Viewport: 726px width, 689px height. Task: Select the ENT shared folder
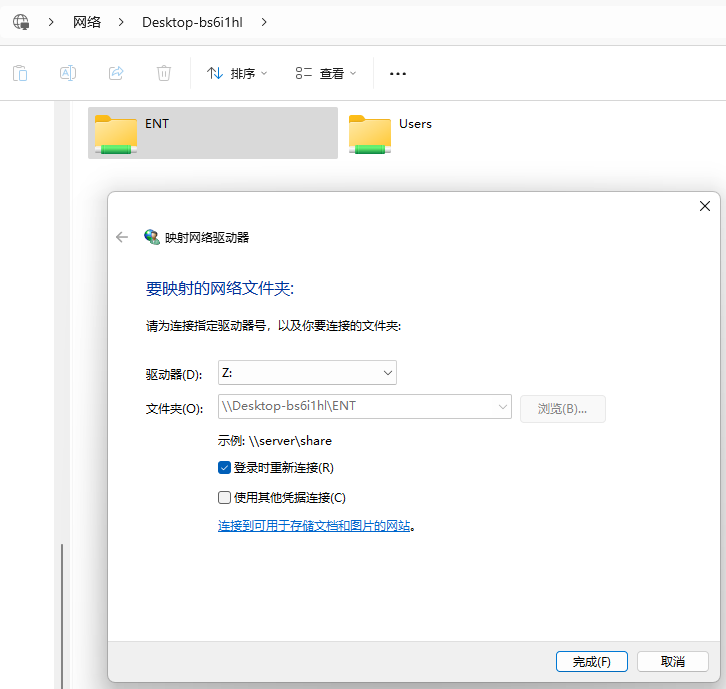pos(212,133)
